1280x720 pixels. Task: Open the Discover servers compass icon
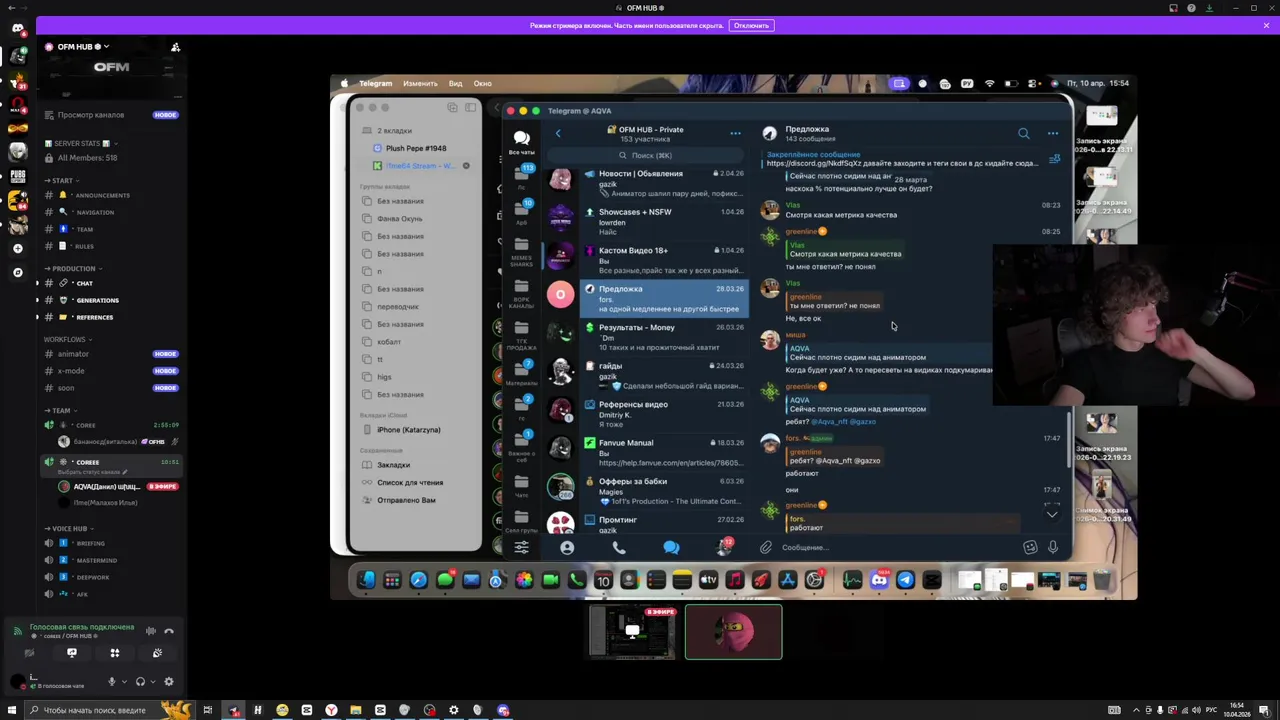click(x=17, y=272)
